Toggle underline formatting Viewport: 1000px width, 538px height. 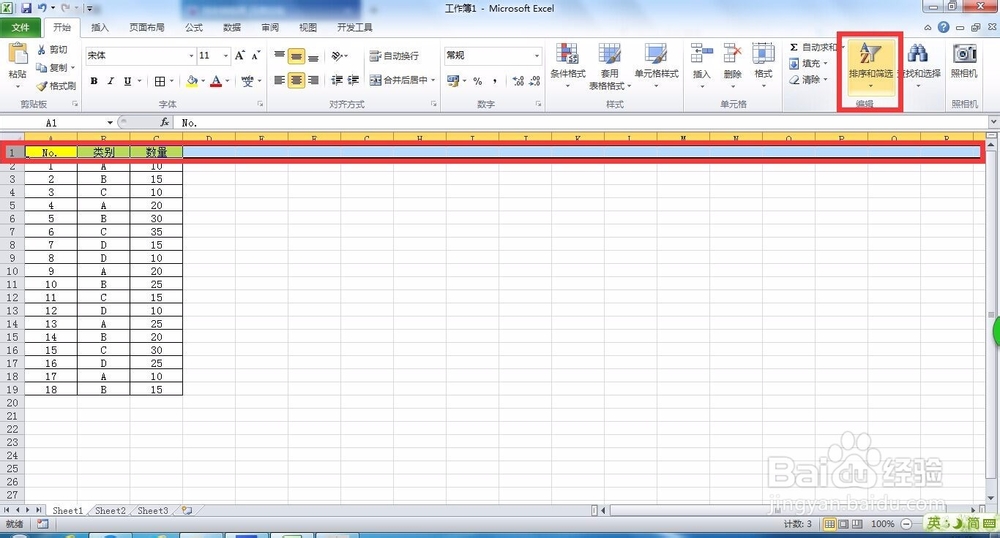[x=127, y=81]
